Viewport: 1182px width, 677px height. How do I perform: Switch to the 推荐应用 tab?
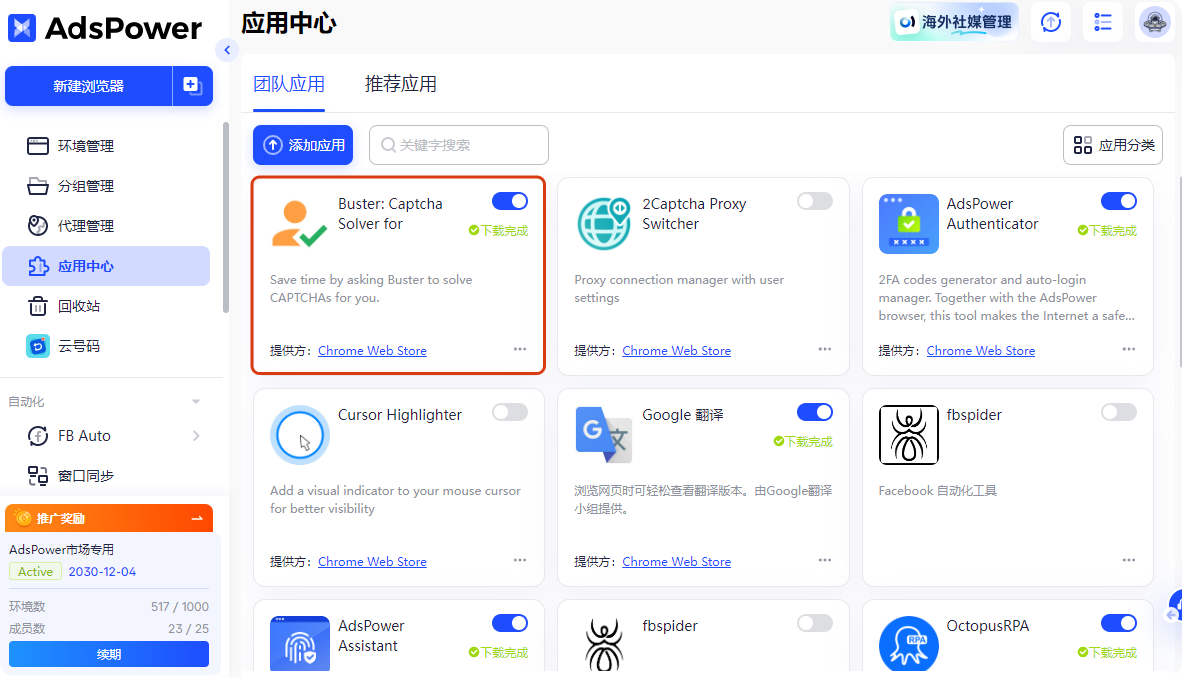click(401, 84)
